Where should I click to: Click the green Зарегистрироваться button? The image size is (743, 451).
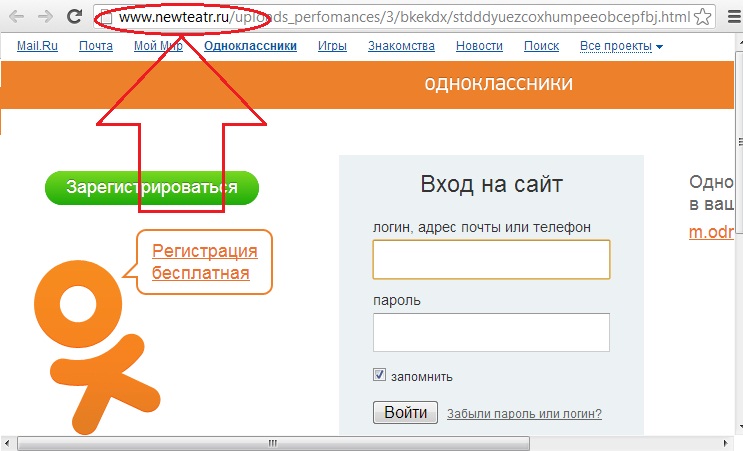[152, 188]
